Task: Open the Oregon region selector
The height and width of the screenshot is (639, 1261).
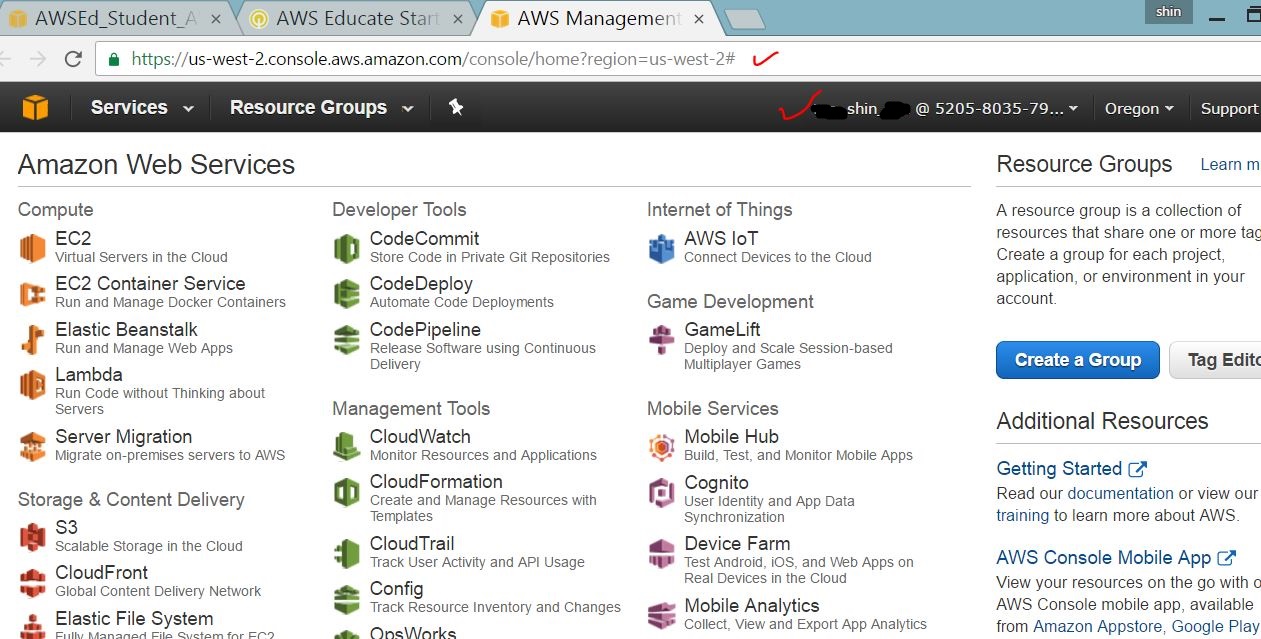Action: [x=1138, y=109]
